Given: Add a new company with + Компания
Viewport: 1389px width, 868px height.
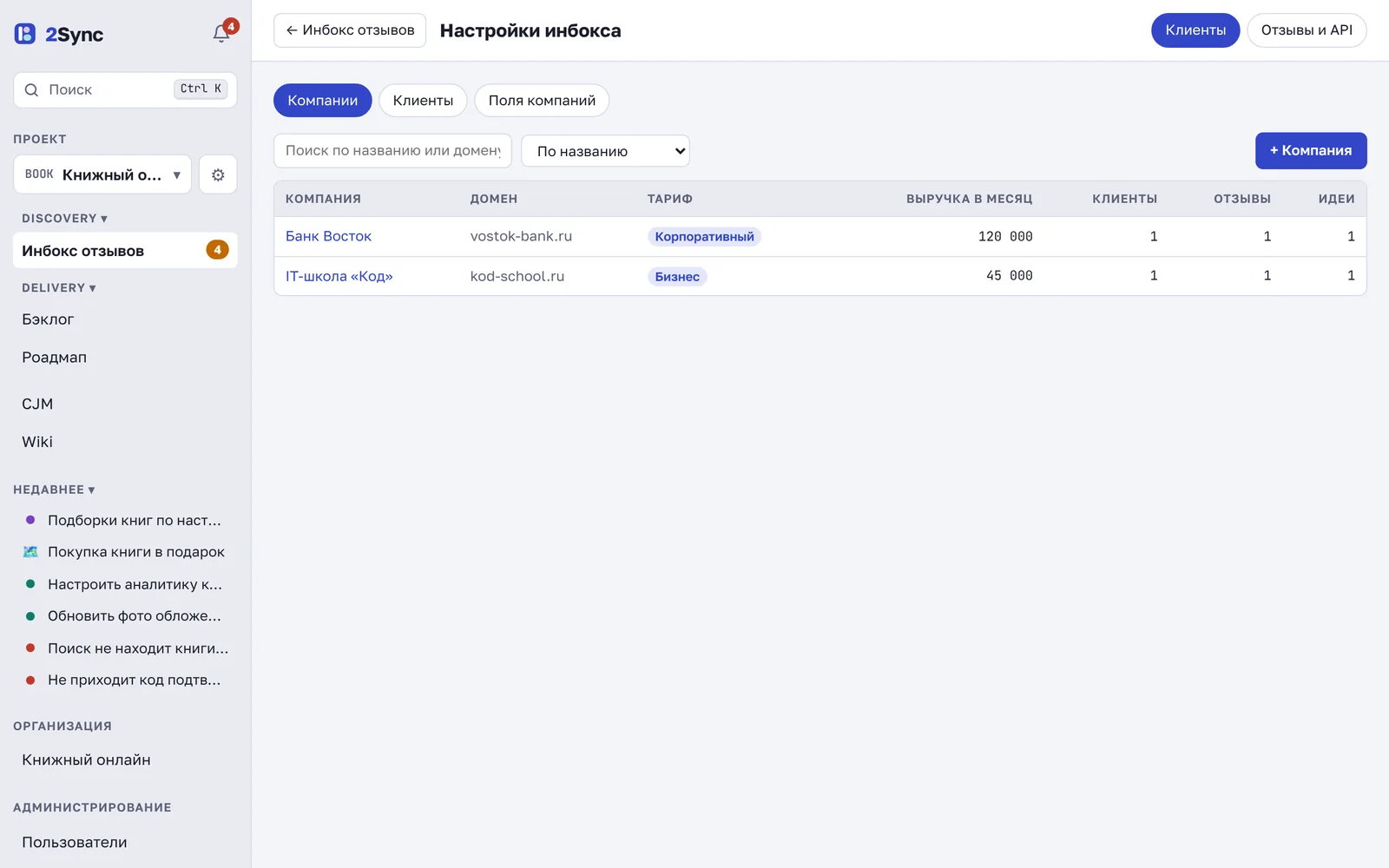Looking at the screenshot, I should tap(1311, 151).
